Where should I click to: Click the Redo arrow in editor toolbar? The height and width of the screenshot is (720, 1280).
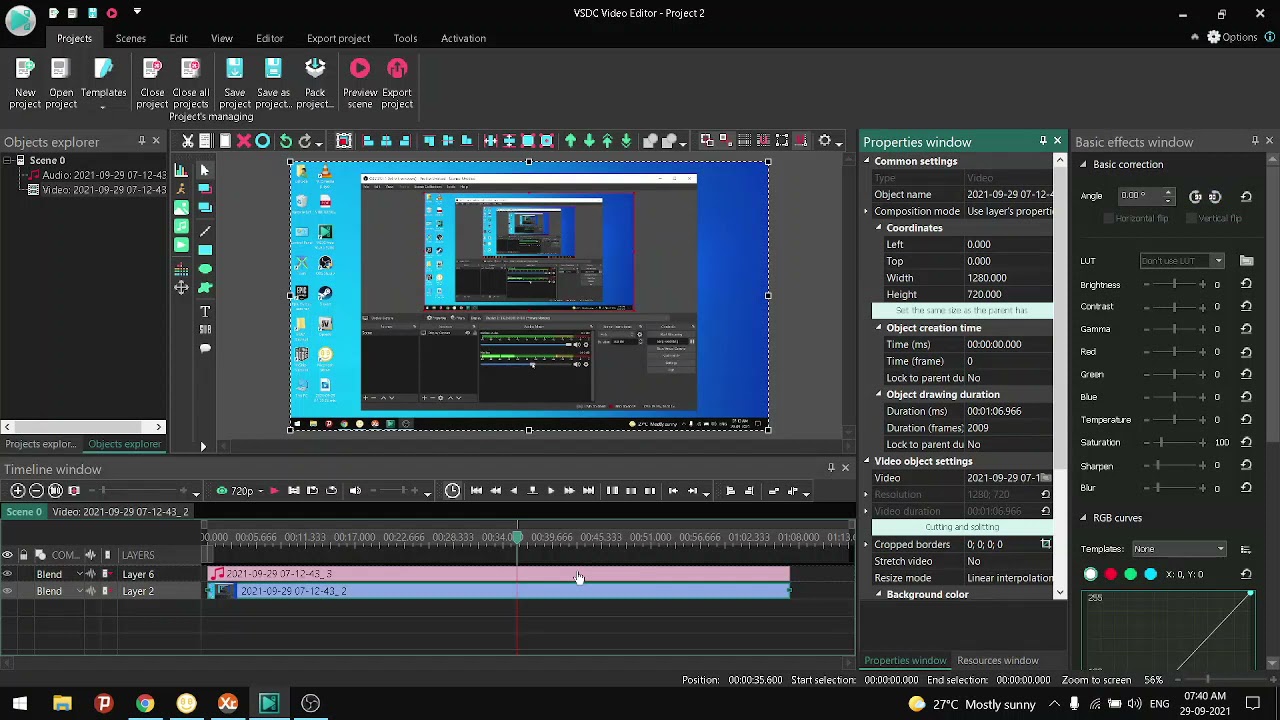point(305,141)
